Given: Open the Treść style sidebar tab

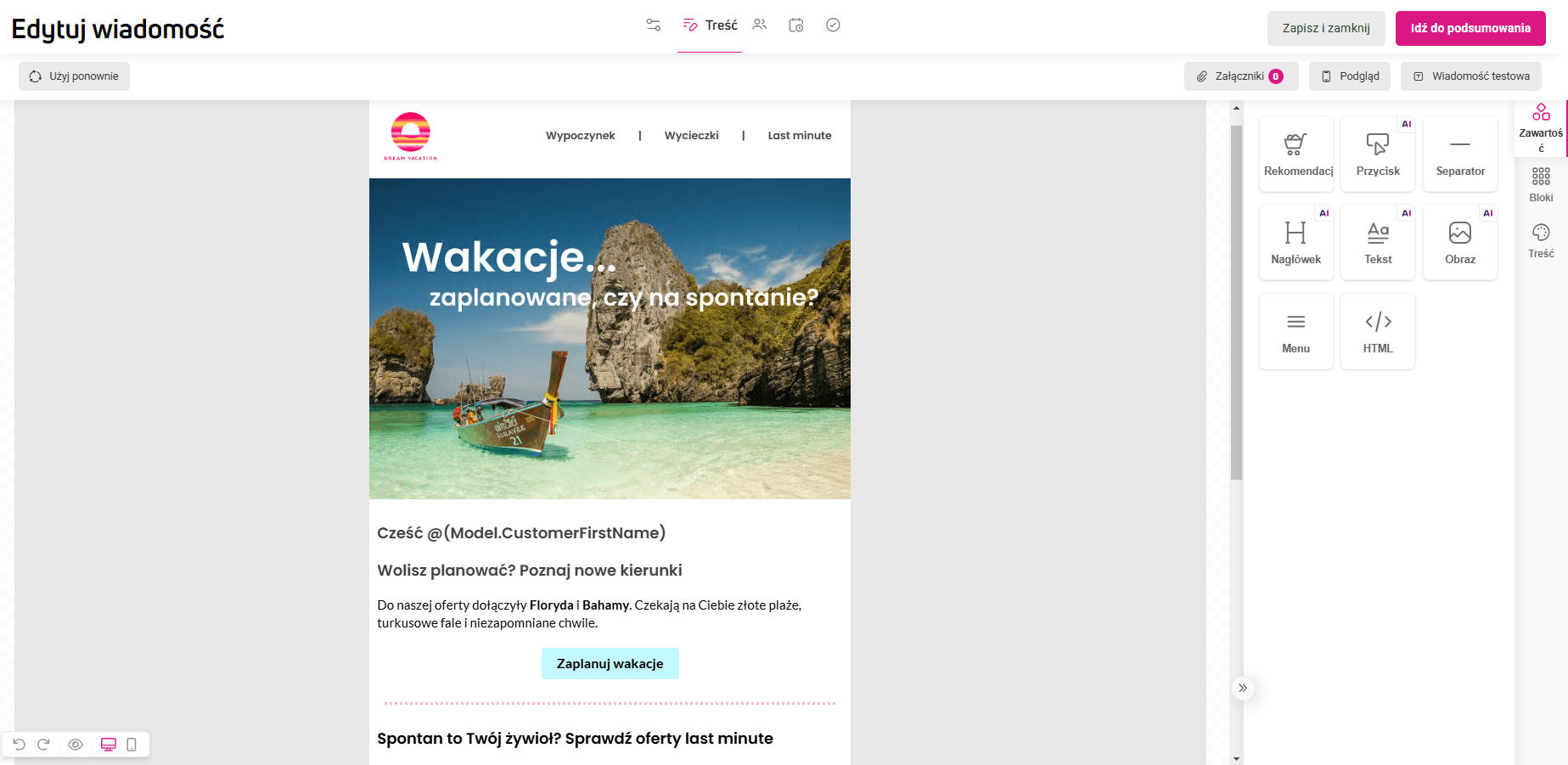Looking at the screenshot, I should click(1541, 241).
